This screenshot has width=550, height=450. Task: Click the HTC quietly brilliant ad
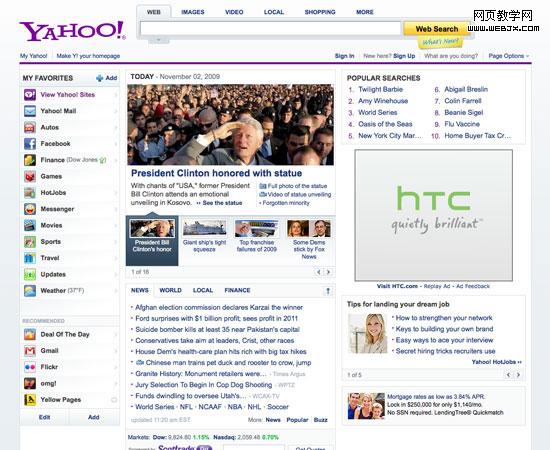pos(434,215)
